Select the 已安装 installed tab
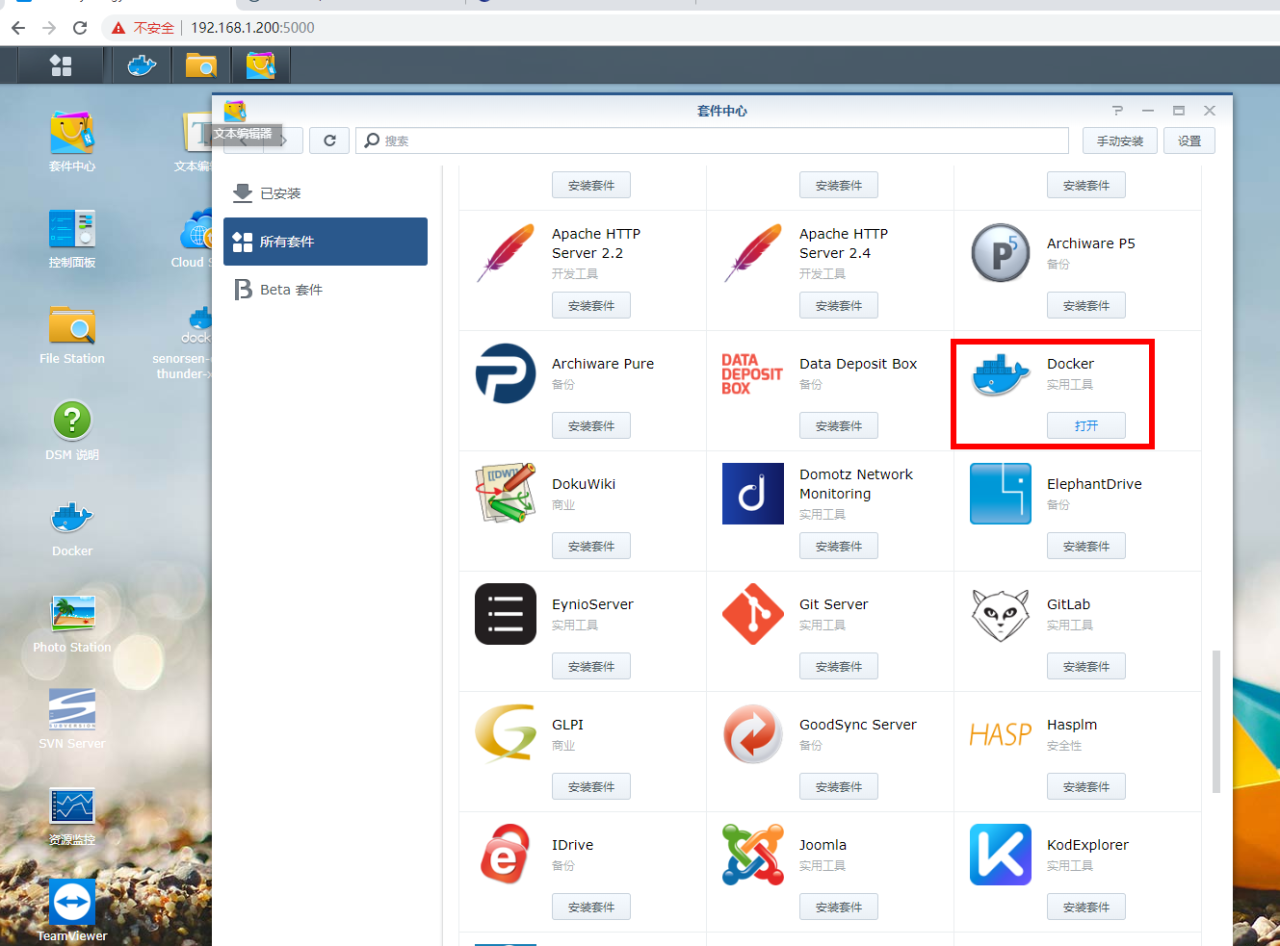Screen dimensions: 1280x946 pyautogui.click(x=280, y=193)
